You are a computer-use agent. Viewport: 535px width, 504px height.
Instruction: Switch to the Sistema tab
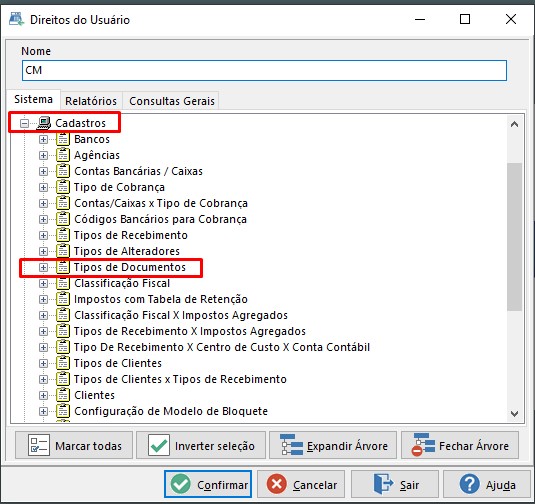[x=33, y=99]
